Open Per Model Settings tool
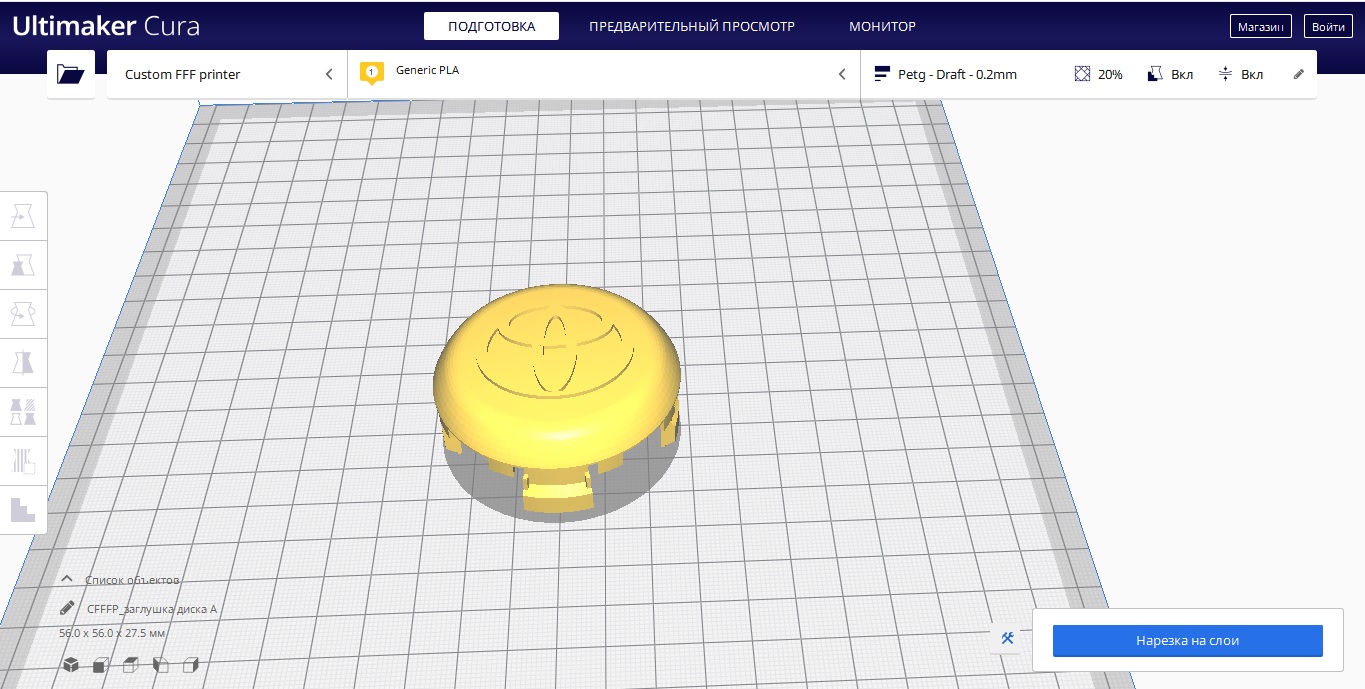Screen dimensions: 1365x689 tap(23, 412)
